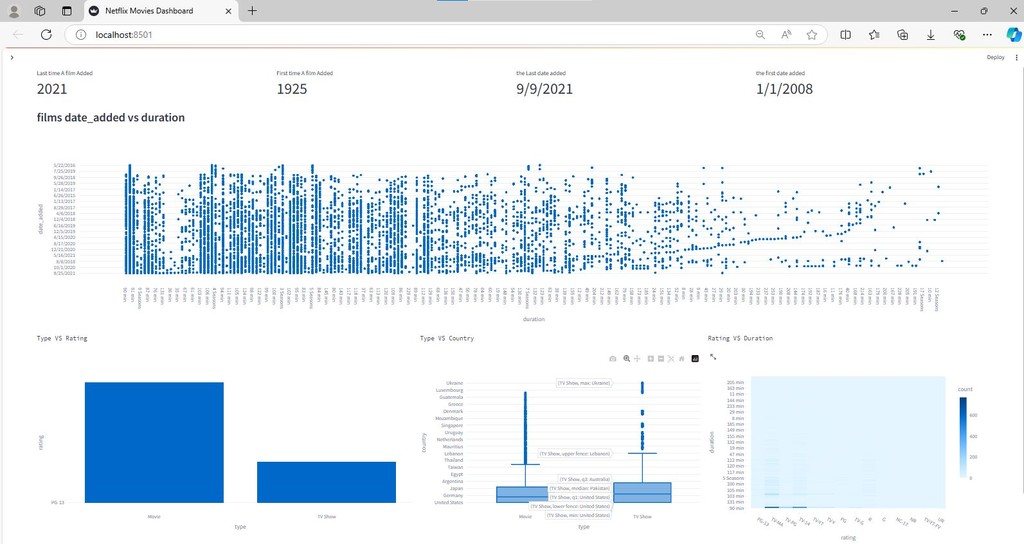Open the Workspaces icon in title bar

click(40, 11)
